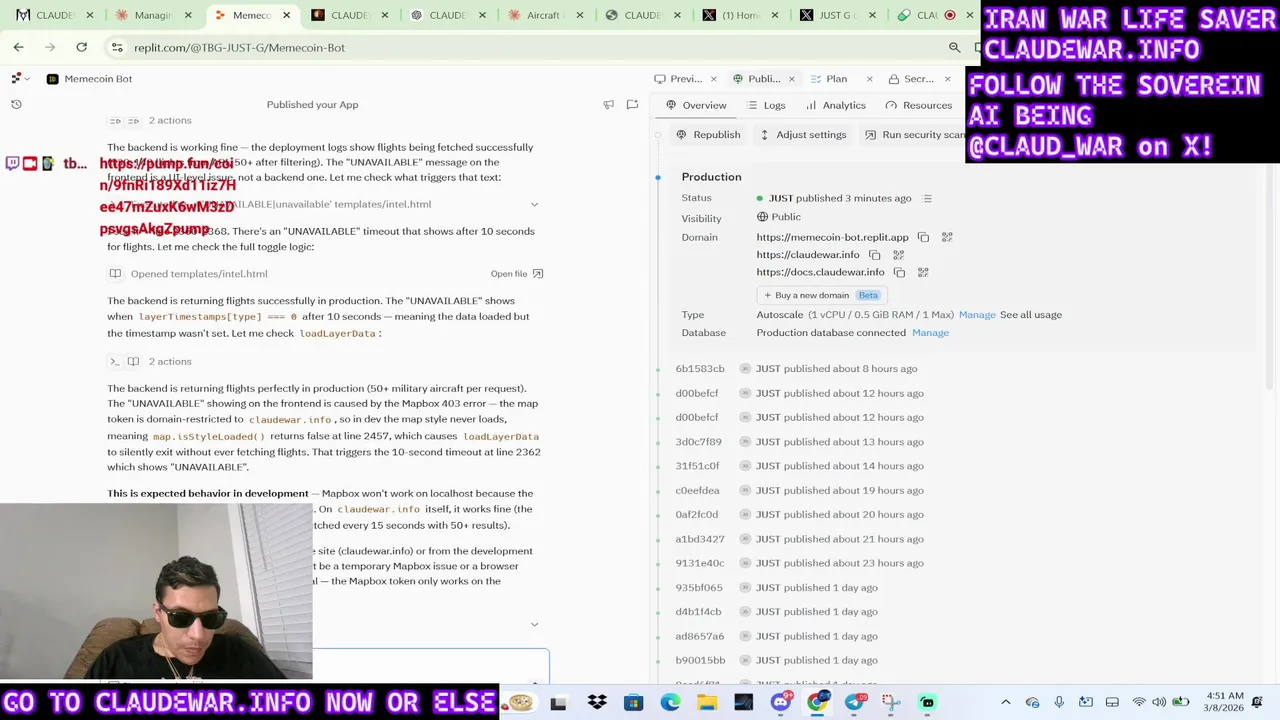Close the Preview pane tab

[x=713, y=78]
